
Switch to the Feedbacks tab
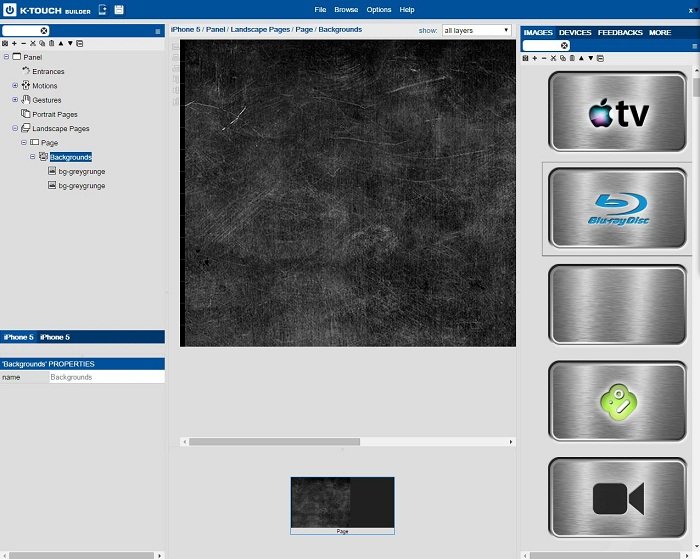click(620, 33)
